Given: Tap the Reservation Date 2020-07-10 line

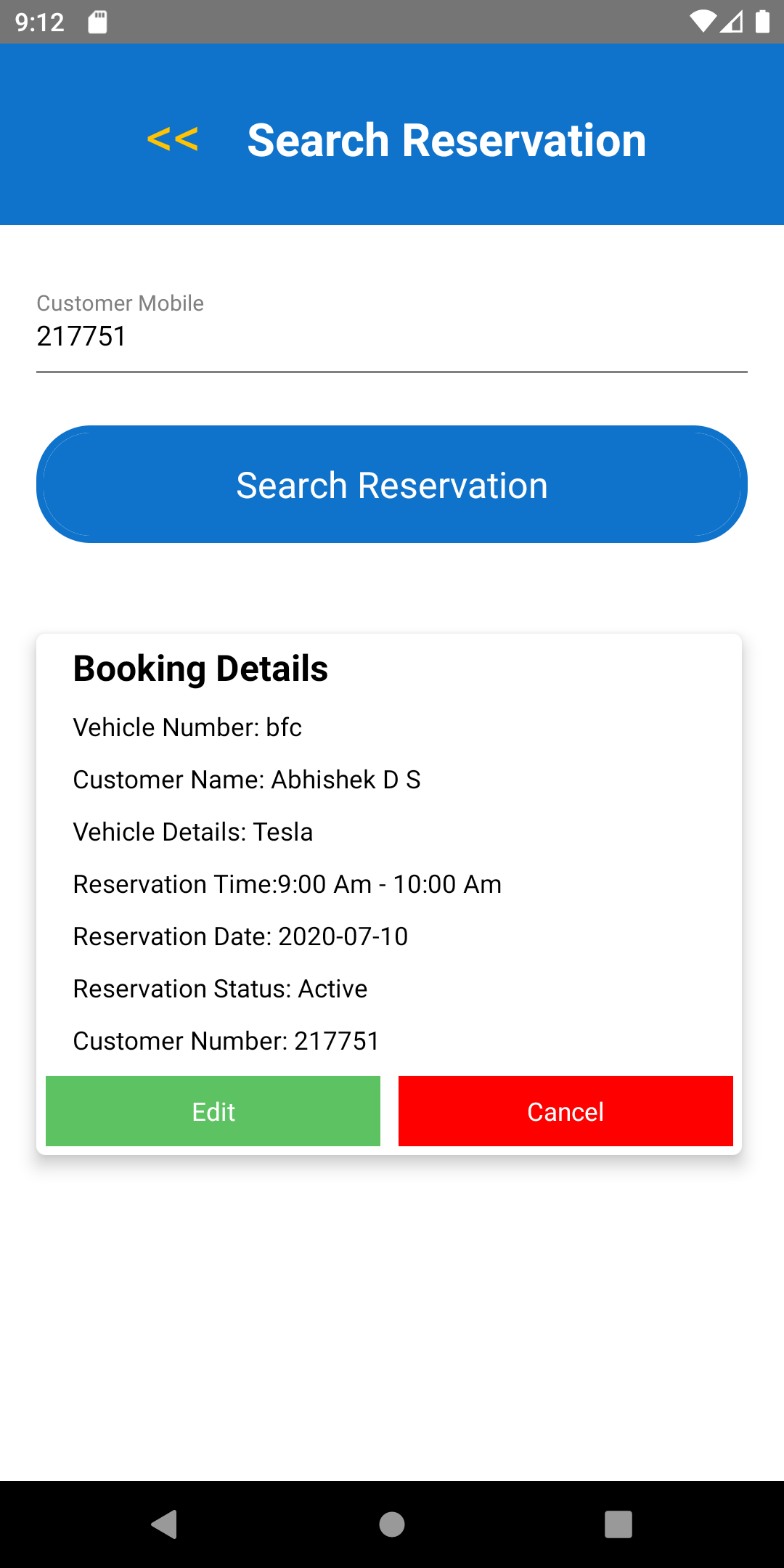Looking at the screenshot, I should click(240, 936).
